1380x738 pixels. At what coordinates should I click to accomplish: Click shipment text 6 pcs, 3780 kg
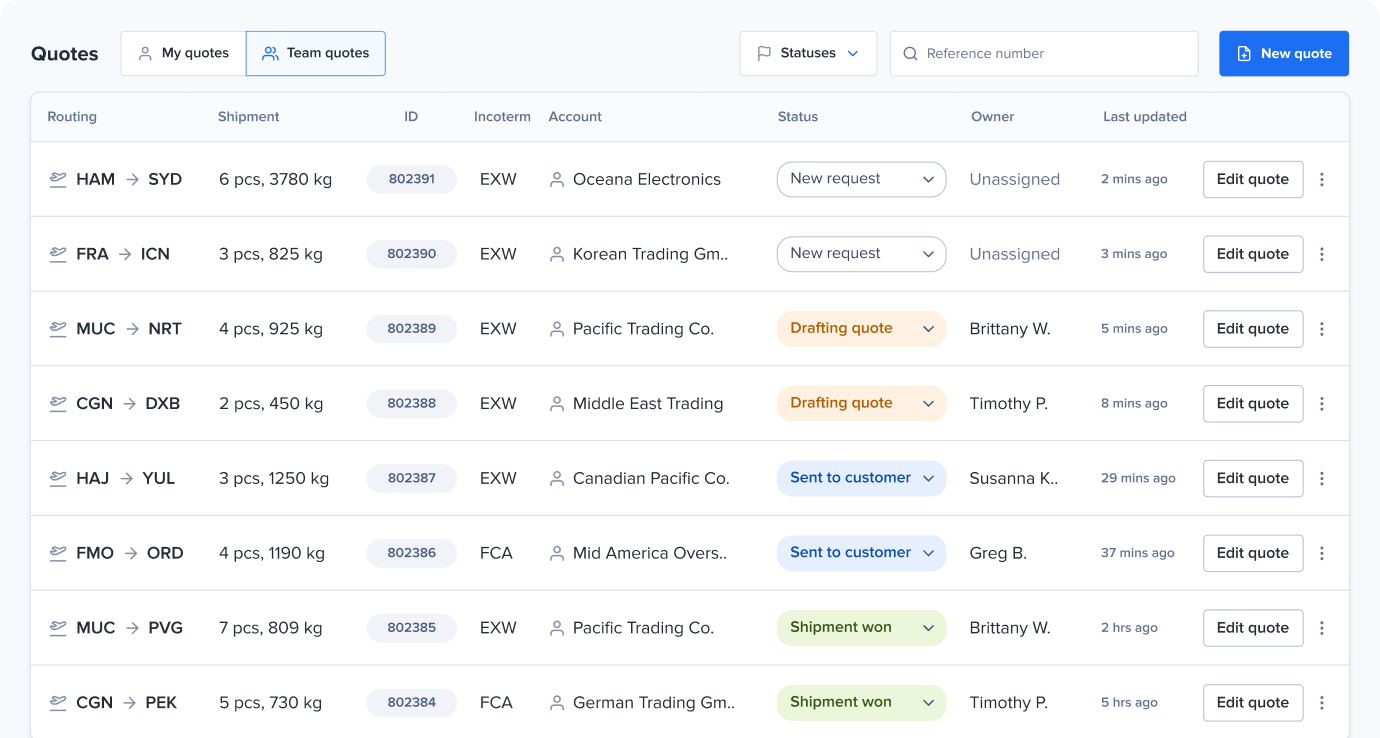coord(276,180)
